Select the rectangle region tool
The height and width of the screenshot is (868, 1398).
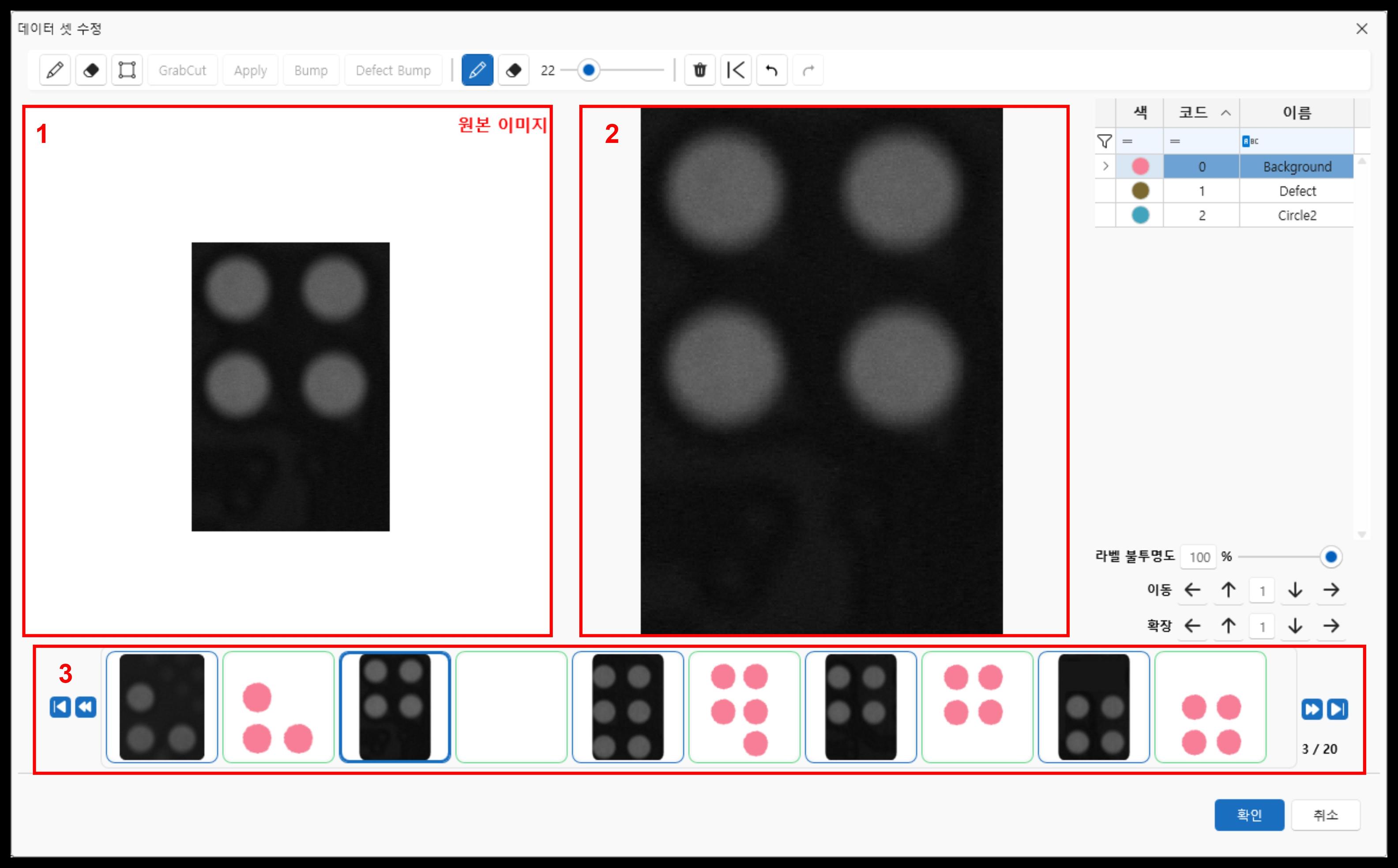(x=127, y=70)
